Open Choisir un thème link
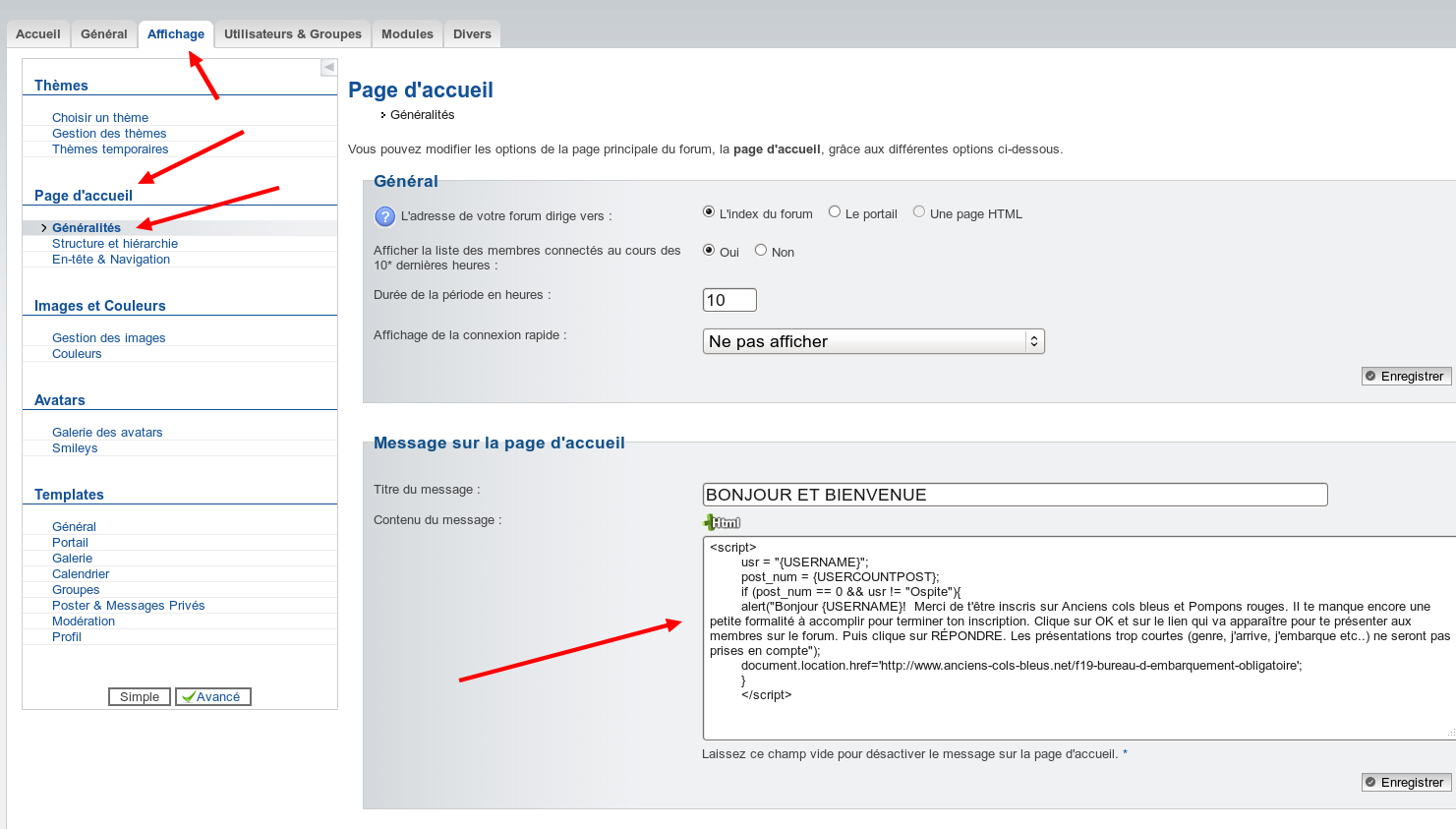The width and height of the screenshot is (1456, 829). coord(100,117)
